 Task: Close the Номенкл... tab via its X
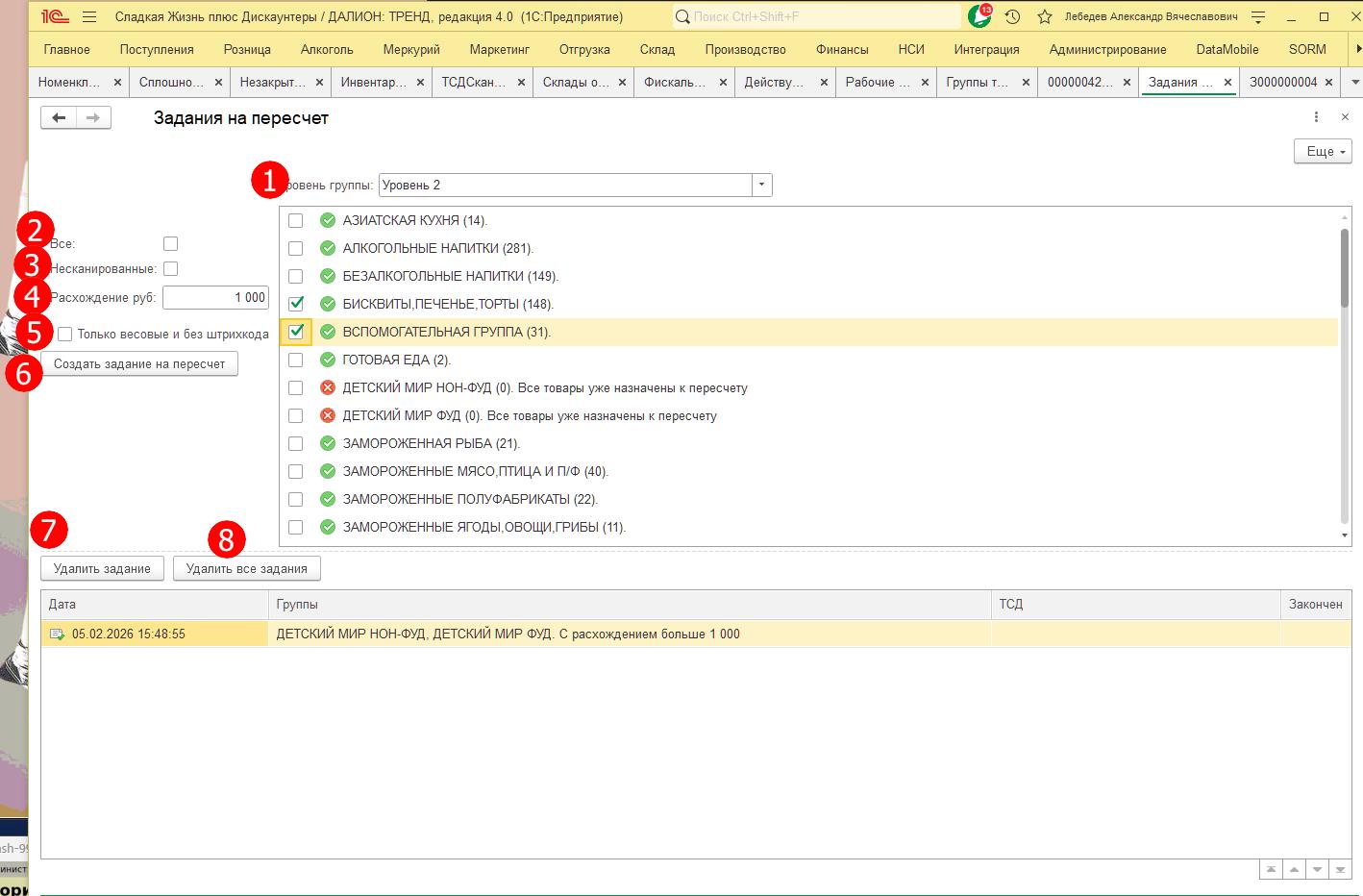[117, 83]
